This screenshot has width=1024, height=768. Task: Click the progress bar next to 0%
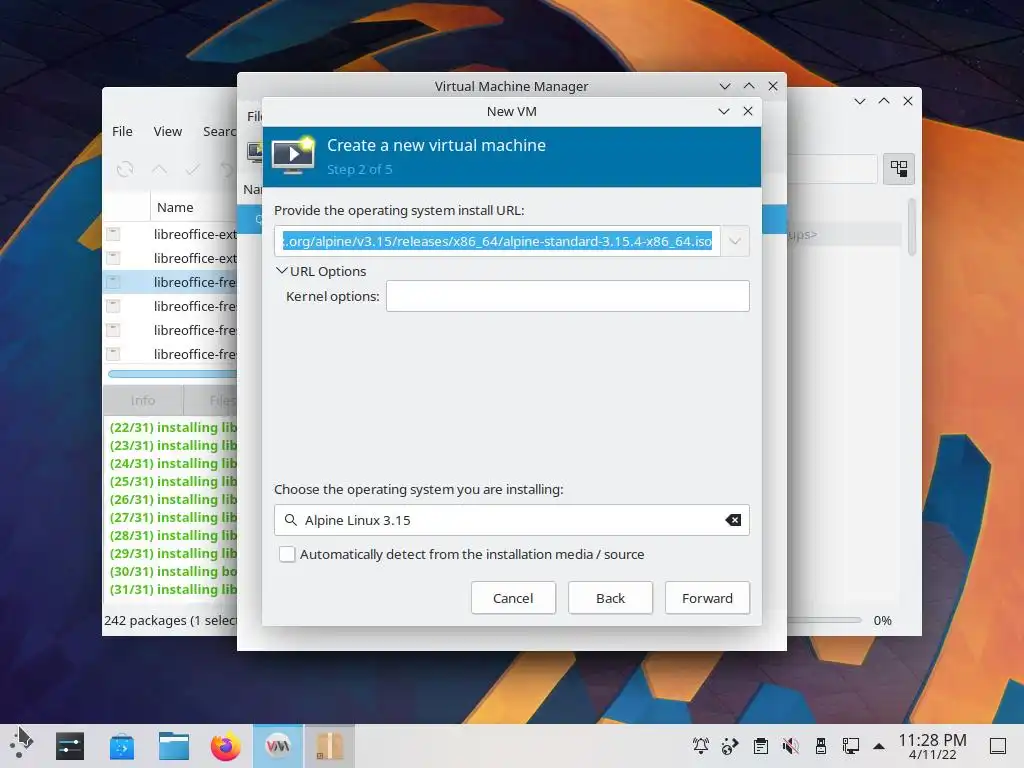tap(825, 620)
